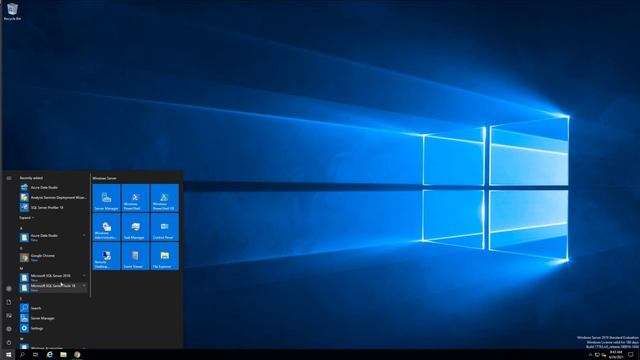Open the Windows Administrative Tools tile

[x=107, y=227]
